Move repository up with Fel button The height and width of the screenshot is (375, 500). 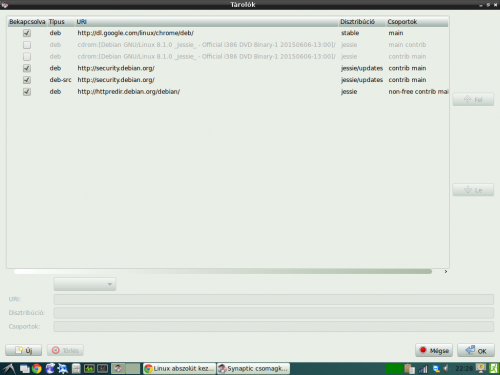[x=473, y=99]
